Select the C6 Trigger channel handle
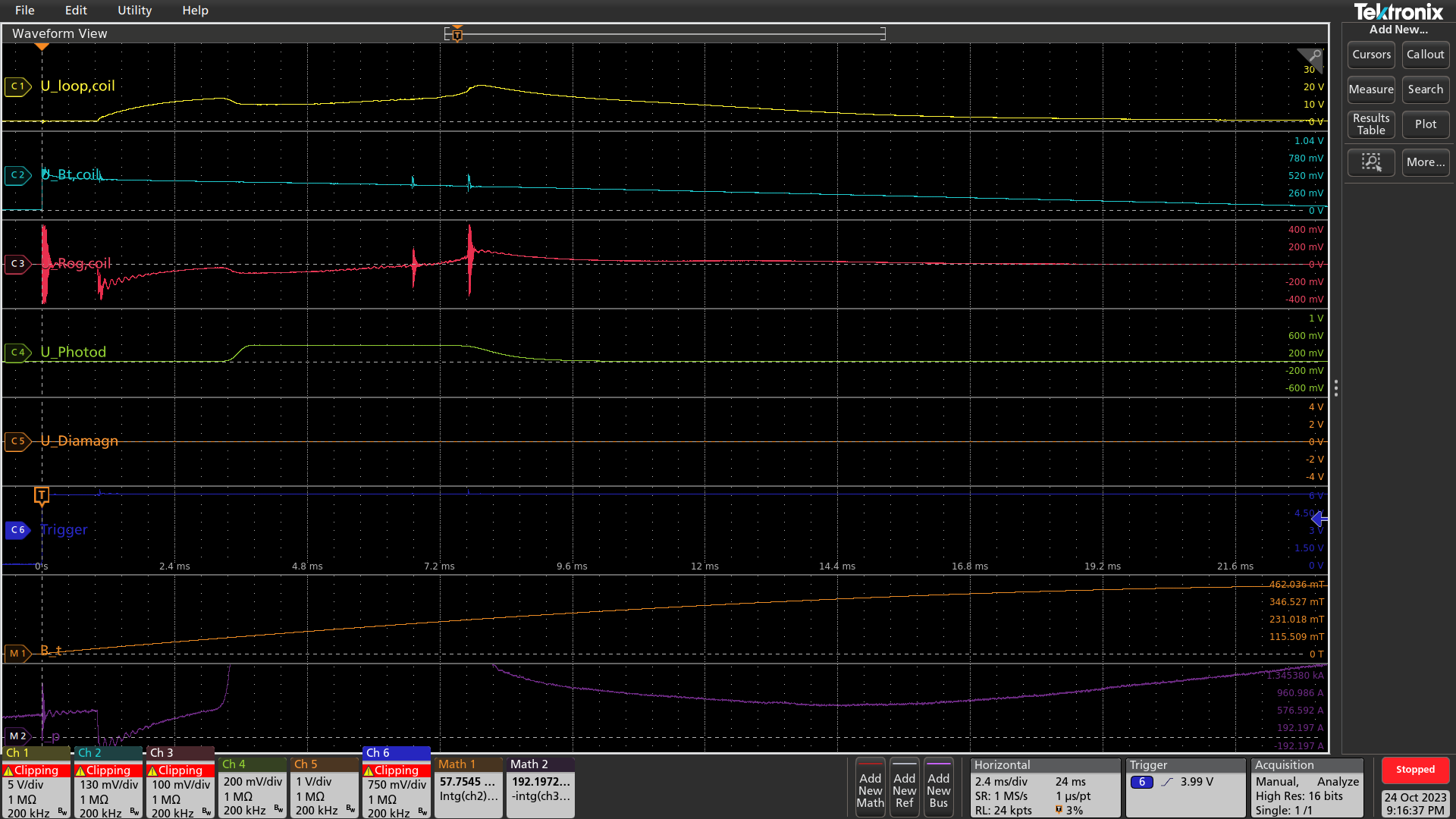This screenshot has width=1456, height=819. pos(17,530)
